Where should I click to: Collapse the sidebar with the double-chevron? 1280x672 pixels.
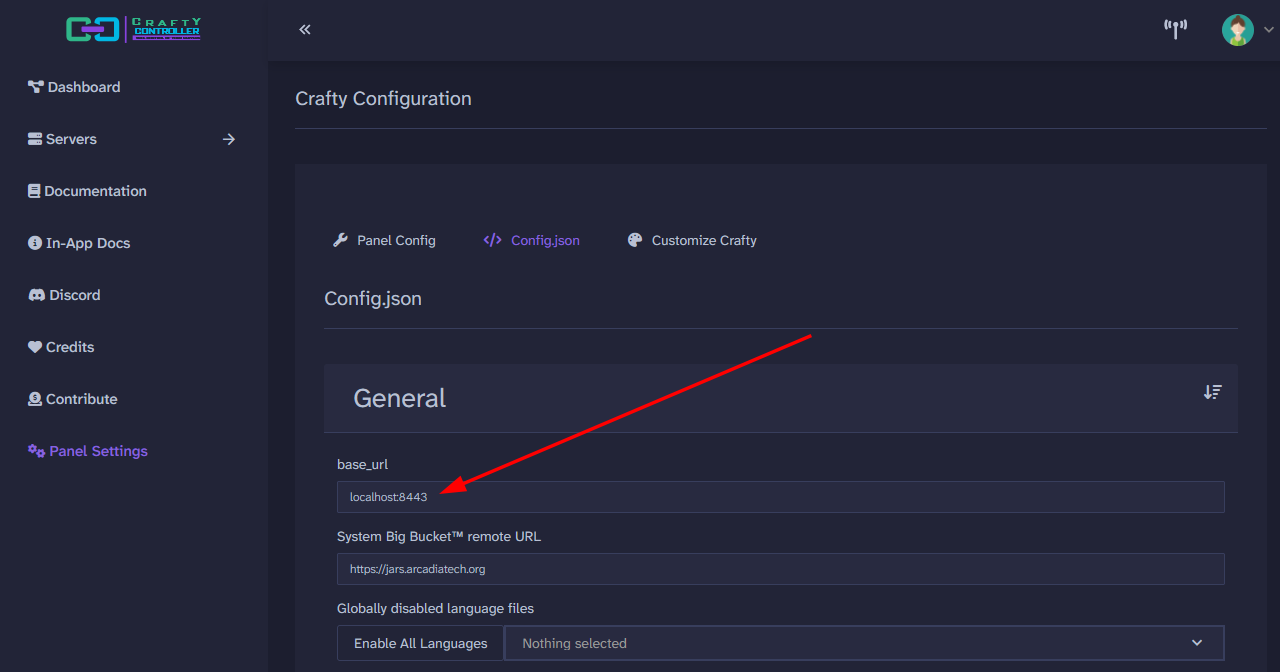point(304,29)
